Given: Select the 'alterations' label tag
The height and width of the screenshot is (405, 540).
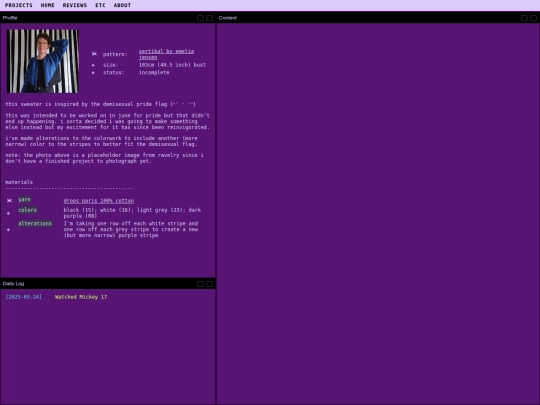Looking at the screenshot, I should [35, 224].
